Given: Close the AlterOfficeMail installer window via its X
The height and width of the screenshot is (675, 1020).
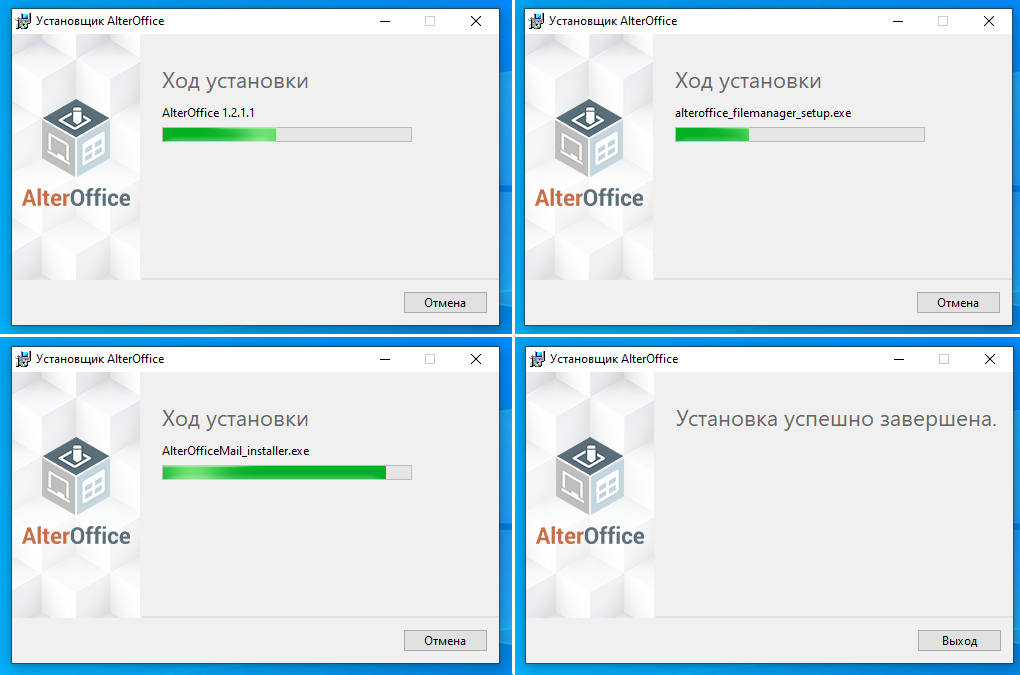Looking at the screenshot, I should point(476,359).
